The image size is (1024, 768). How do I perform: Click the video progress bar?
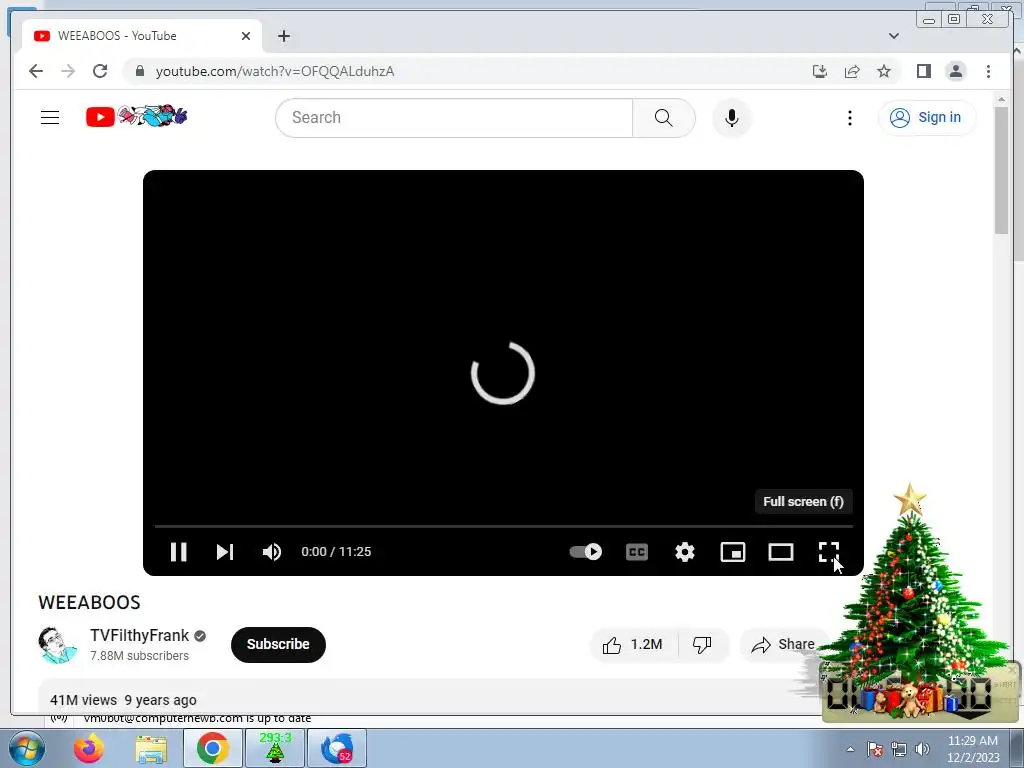(x=504, y=526)
